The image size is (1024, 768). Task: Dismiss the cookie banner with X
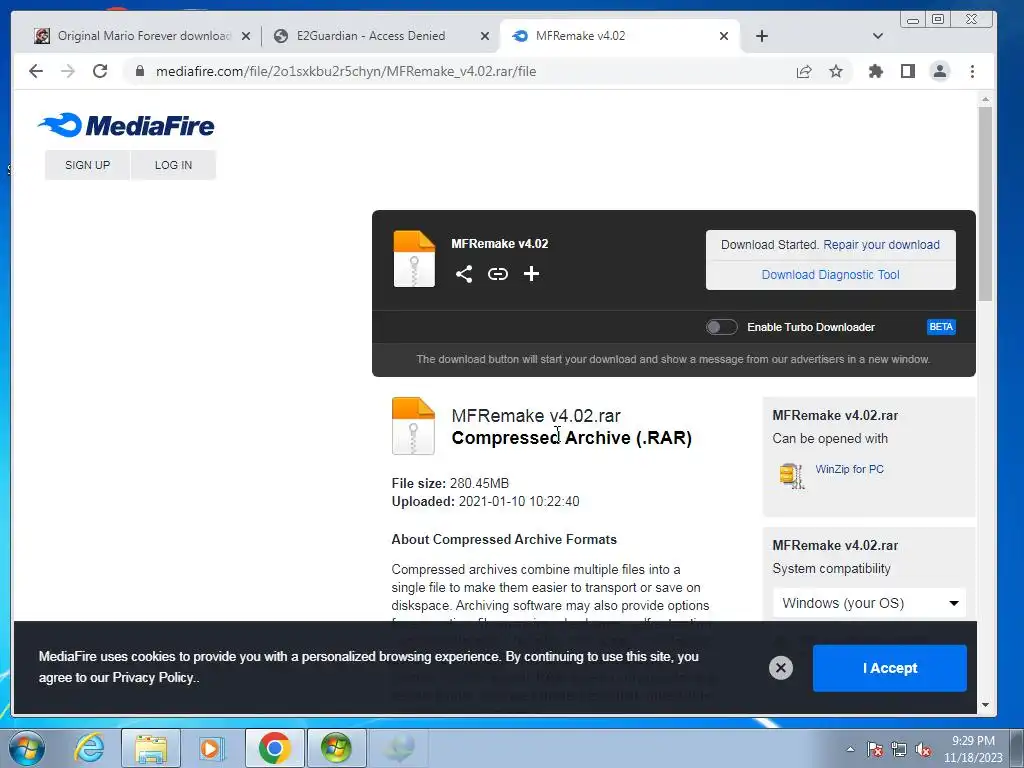[x=780, y=667]
